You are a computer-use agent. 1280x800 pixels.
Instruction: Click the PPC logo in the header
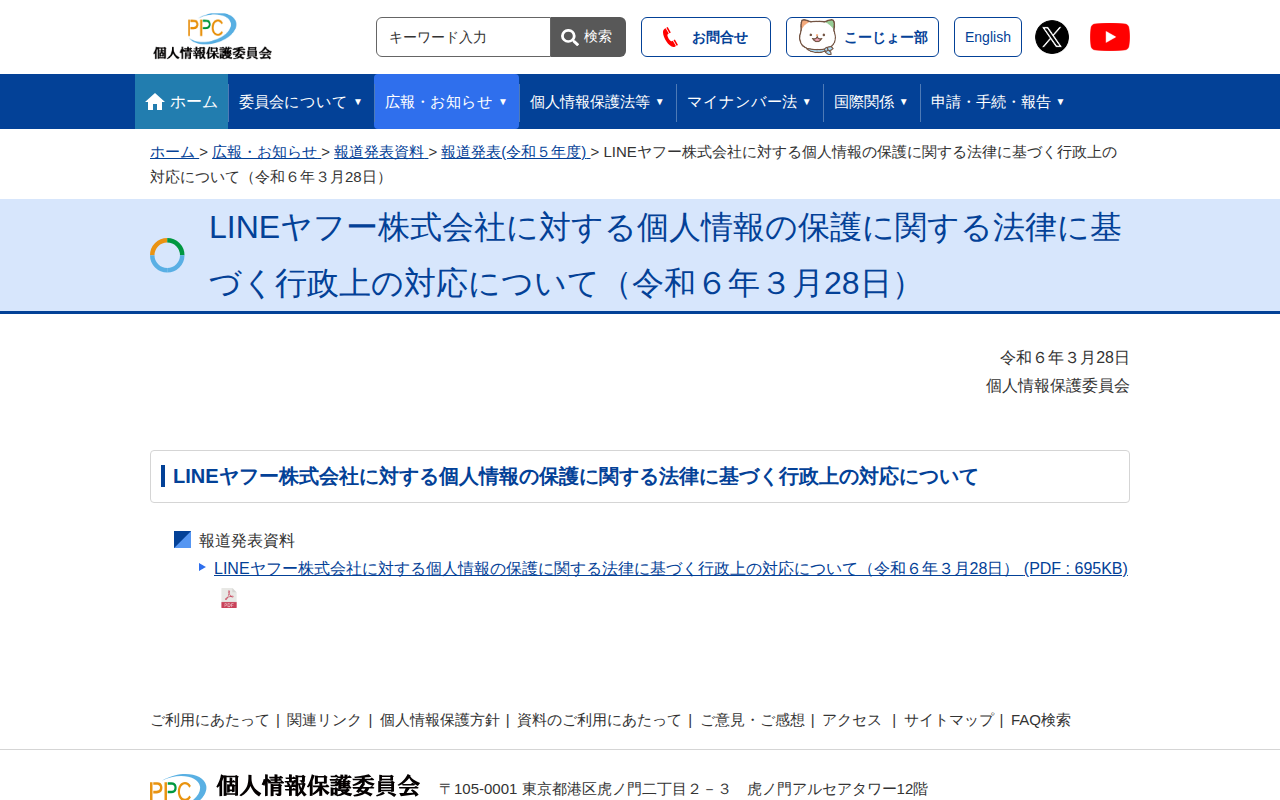coord(212,37)
